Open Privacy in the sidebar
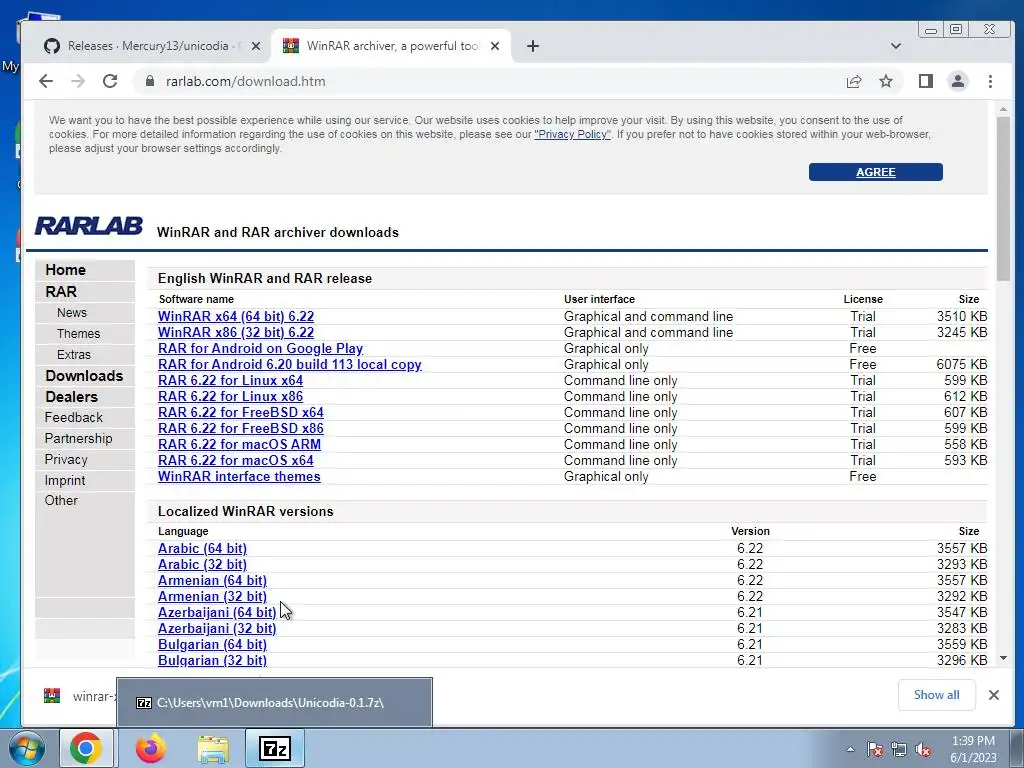Viewport: 1024px width, 768px height. [x=66, y=459]
